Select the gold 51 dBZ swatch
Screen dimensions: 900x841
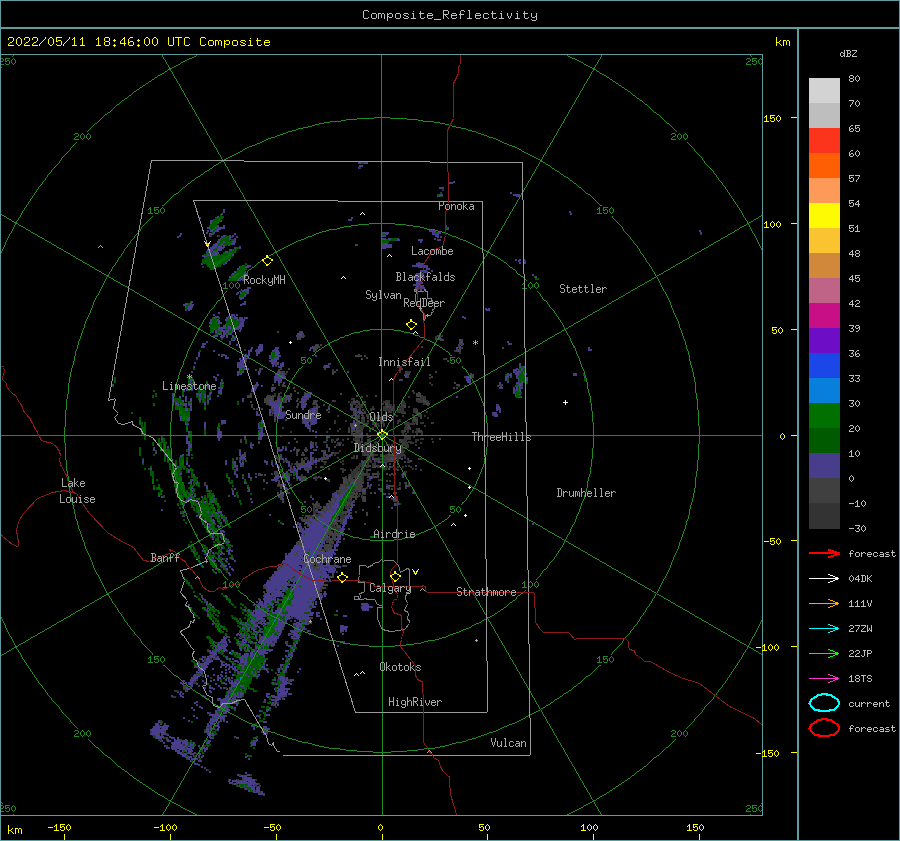(x=824, y=241)
